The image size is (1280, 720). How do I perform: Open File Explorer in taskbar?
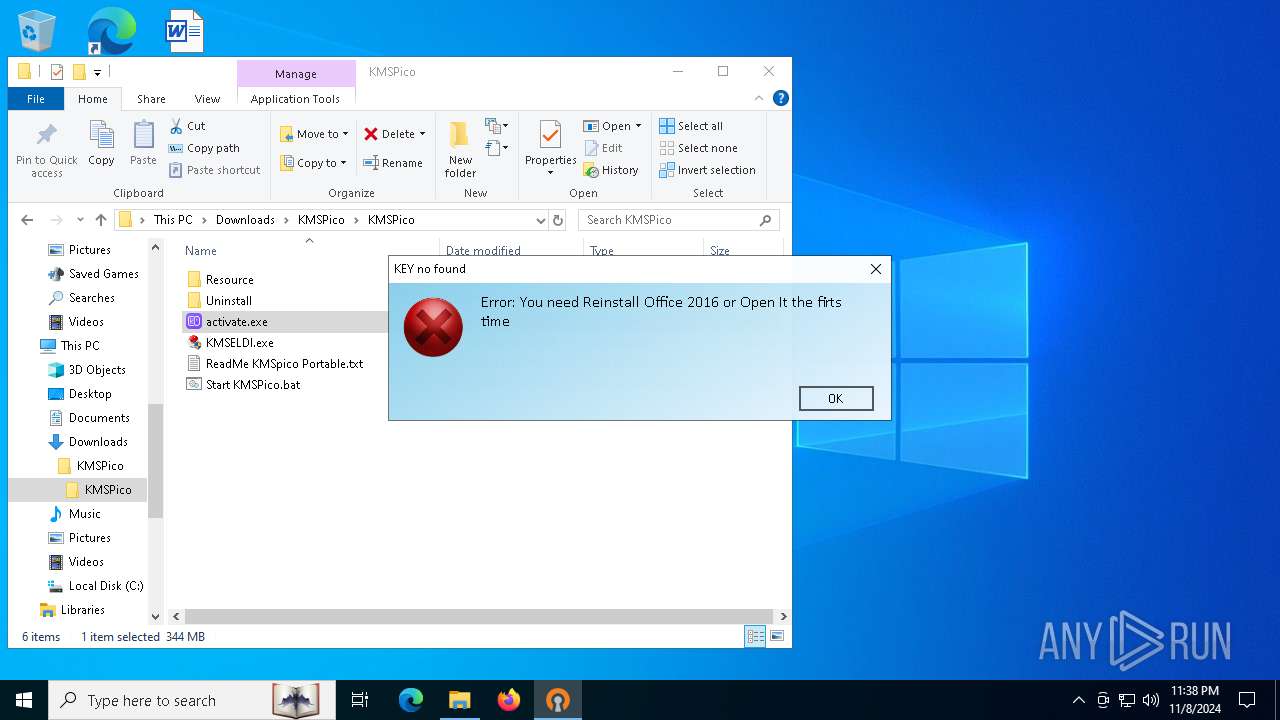point(460,700)
